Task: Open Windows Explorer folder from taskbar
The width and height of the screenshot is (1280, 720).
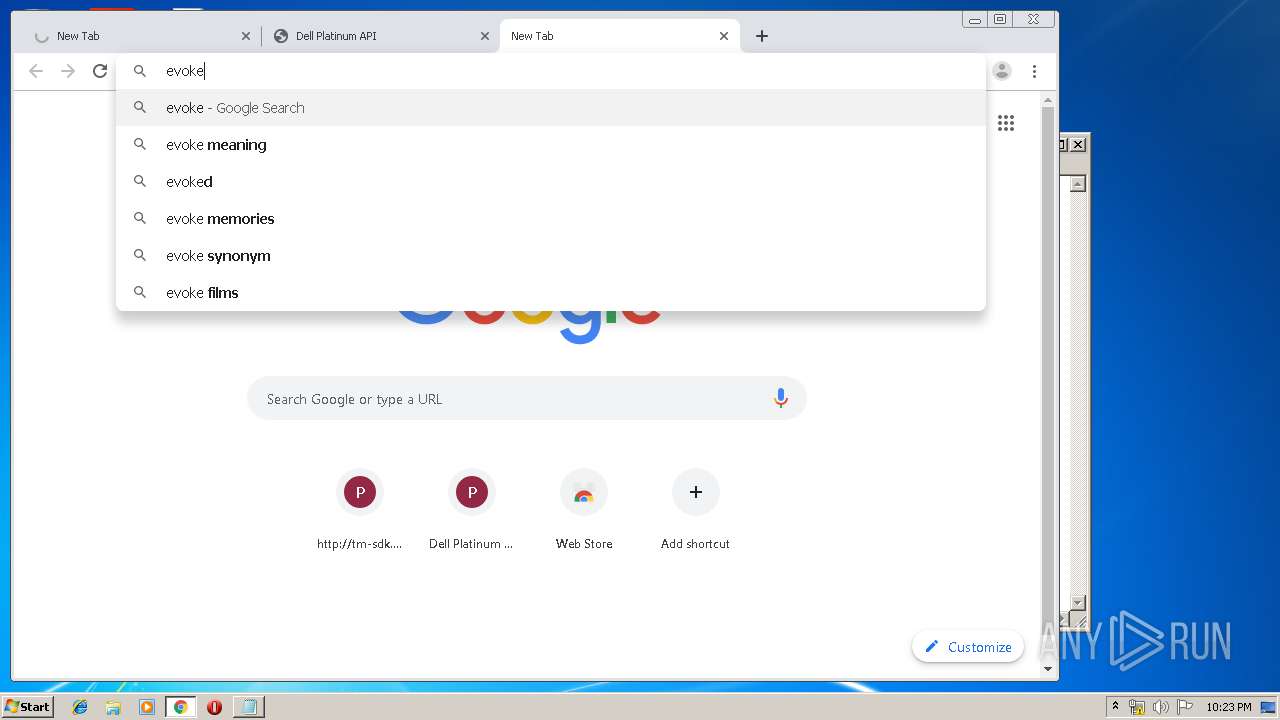Action: (113, 707)
